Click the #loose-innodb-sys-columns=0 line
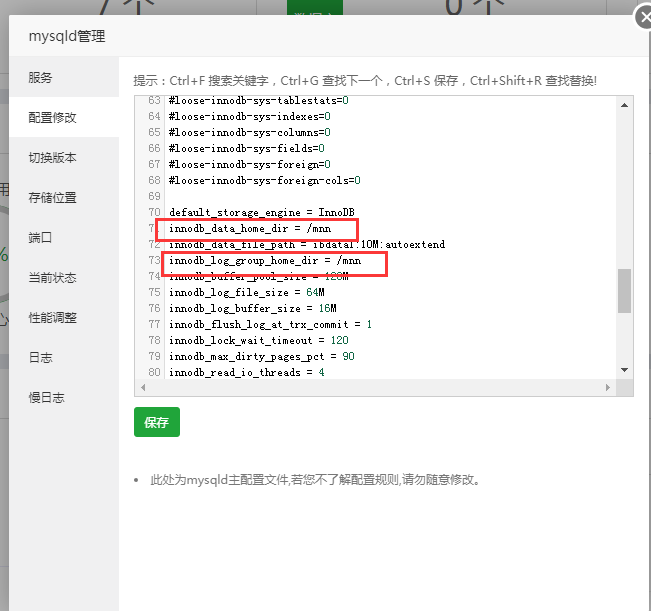This screenshot has width=651, height=611. [250, 132]
